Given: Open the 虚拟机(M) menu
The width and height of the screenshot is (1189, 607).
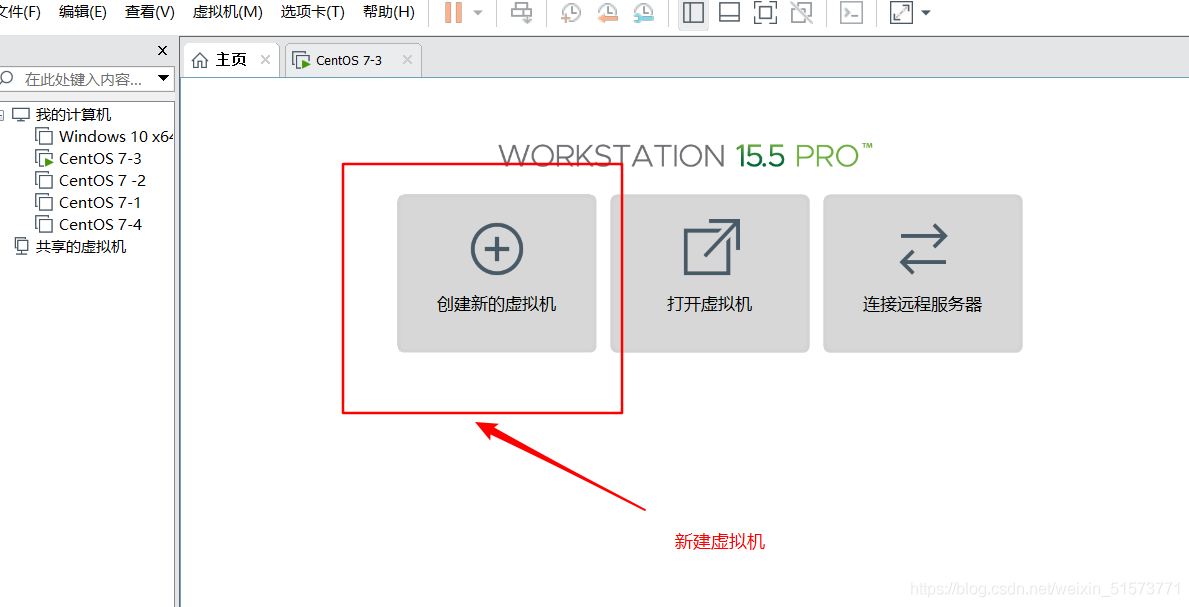Looking at the screenshot, I should (x=227, y=12).
